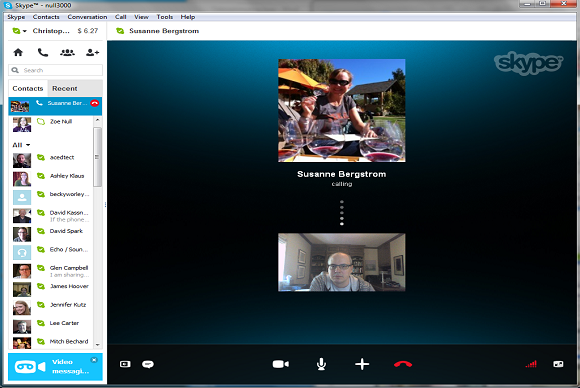Open the call phones dial pad icon
580x388 pixels.
click(x=43, y=53)
